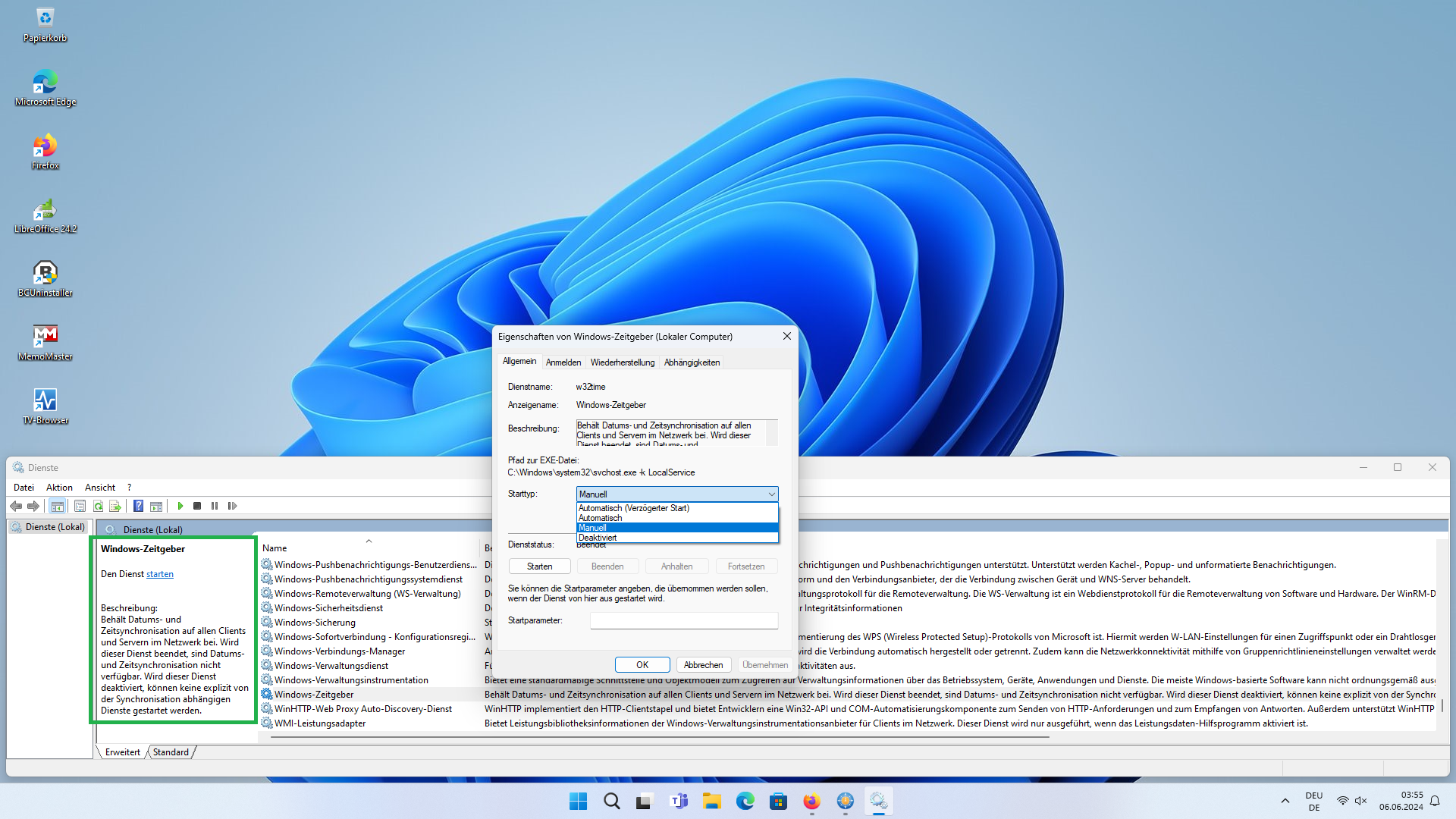1456x819 pixels.
Task: Click the Refresh toolbar icon
Action: click(98, 506)
